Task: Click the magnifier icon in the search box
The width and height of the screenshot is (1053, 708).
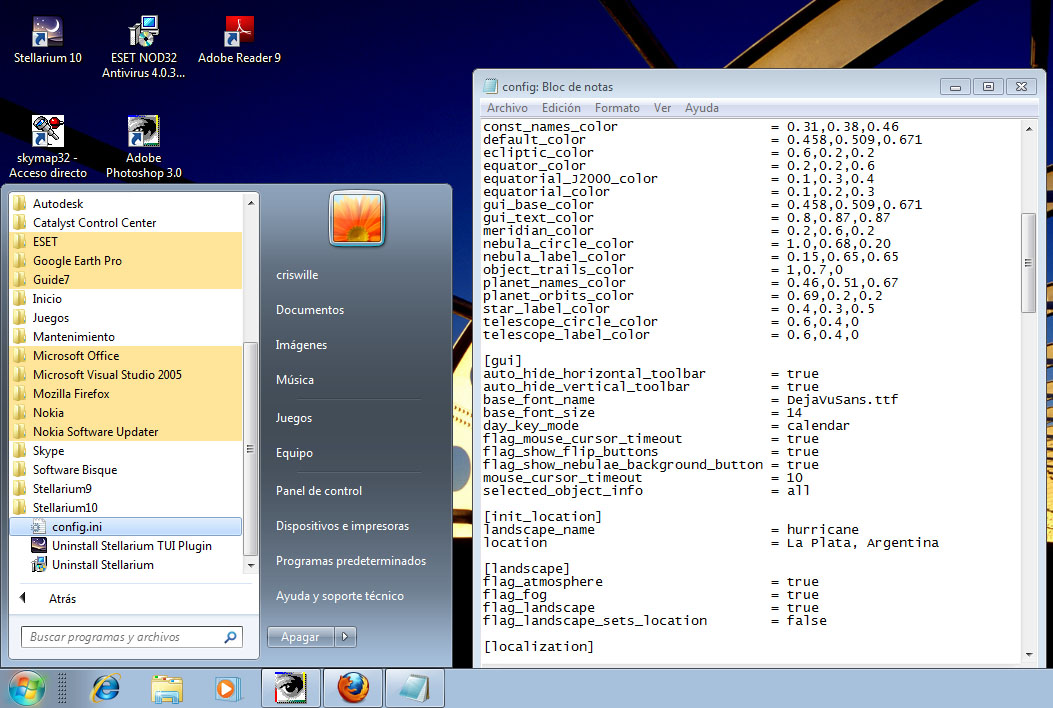Action: pos(230,637)
